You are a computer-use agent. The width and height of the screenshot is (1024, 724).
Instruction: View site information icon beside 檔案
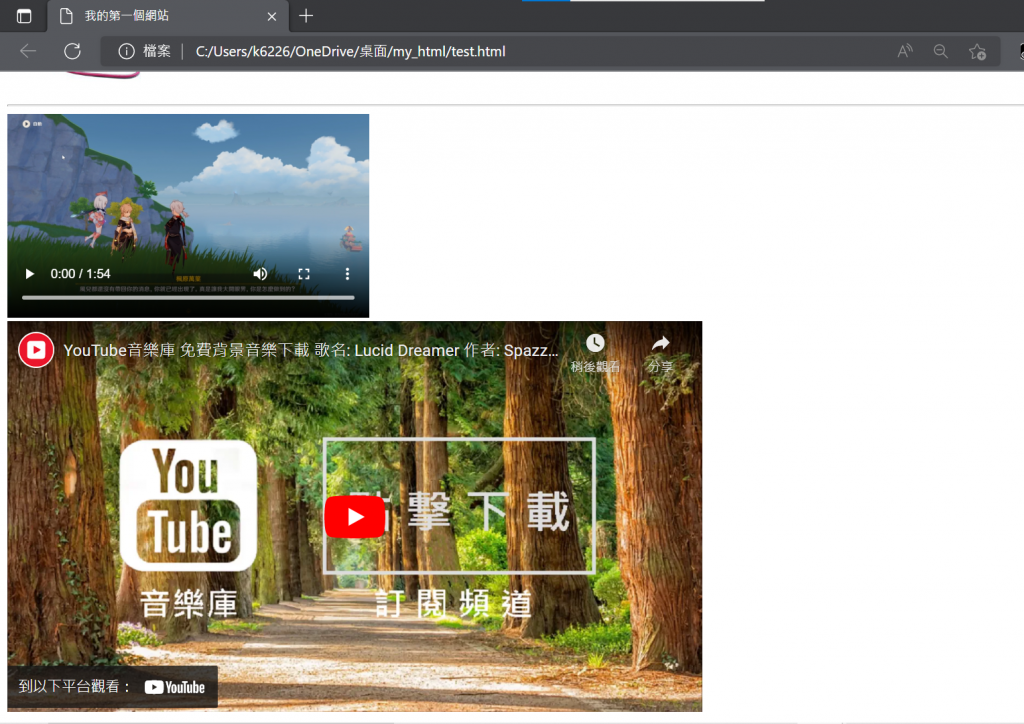(126, 52)
